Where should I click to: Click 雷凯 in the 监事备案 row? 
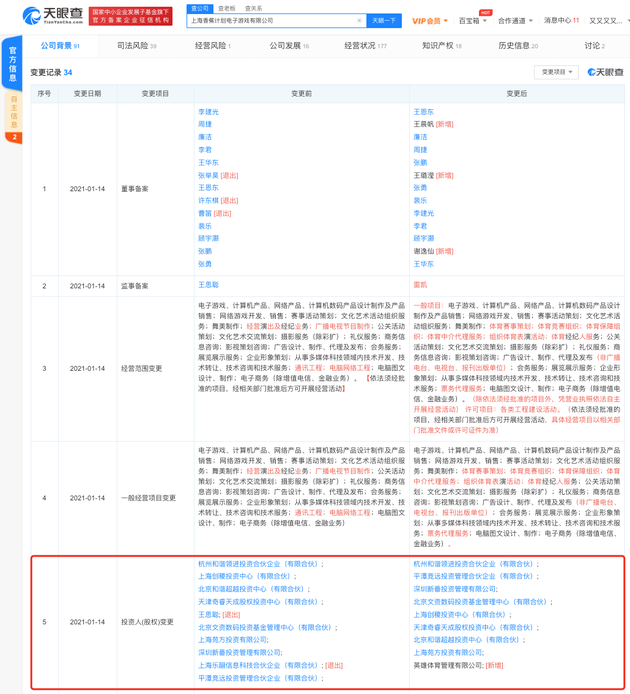click(420, 285)
